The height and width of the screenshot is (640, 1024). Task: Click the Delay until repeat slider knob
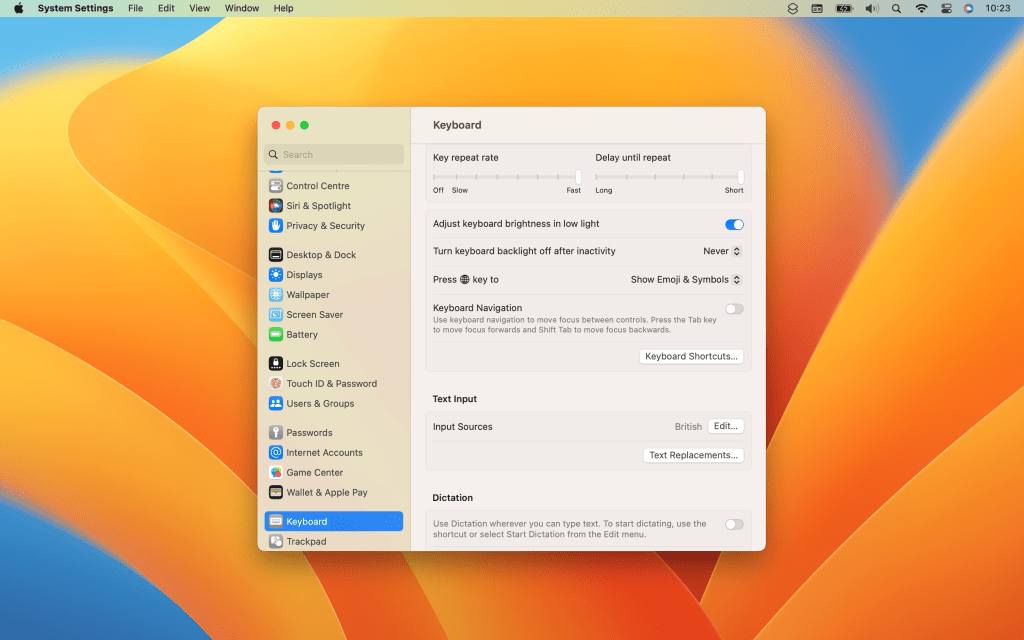click(741, 177)
